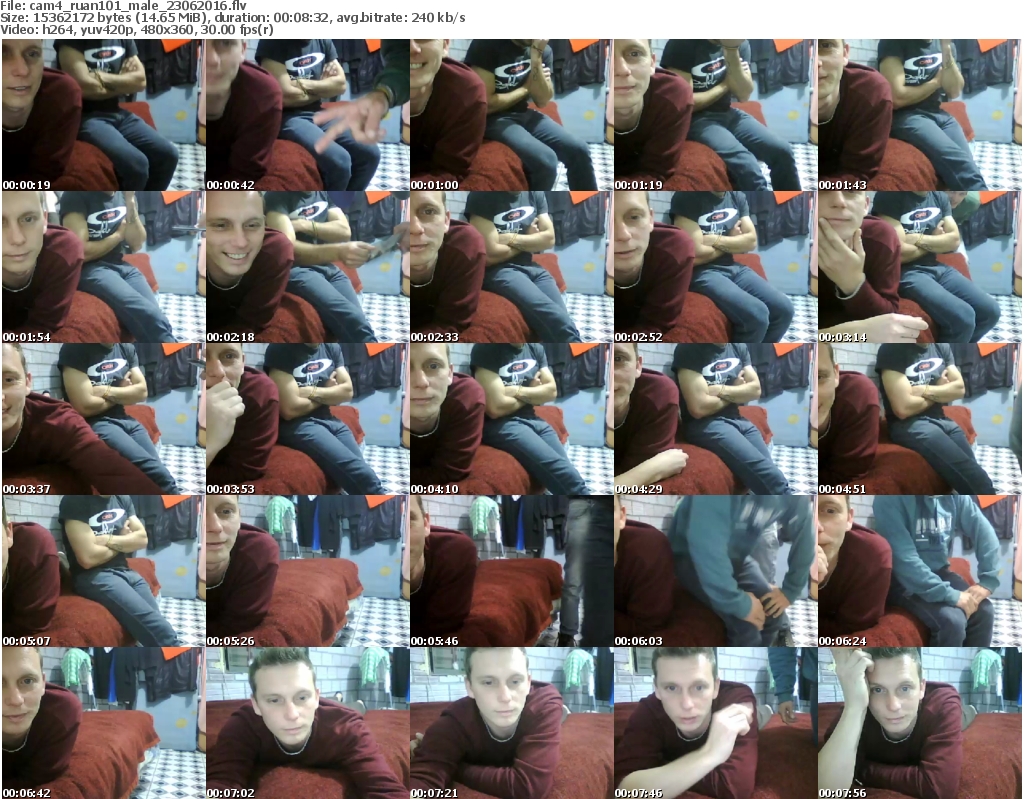Click the video codec text h264
The height and width of the screenshot is (799, 1024).
tap(55, 29)
